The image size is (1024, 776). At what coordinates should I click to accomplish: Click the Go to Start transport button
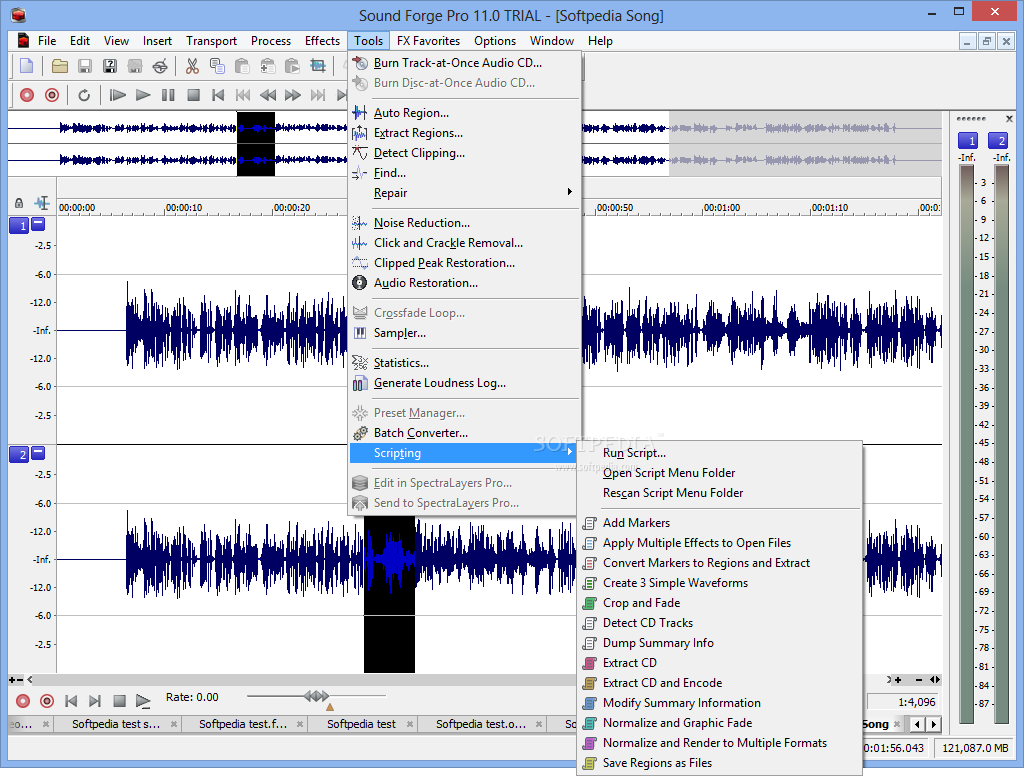(218, 95)
